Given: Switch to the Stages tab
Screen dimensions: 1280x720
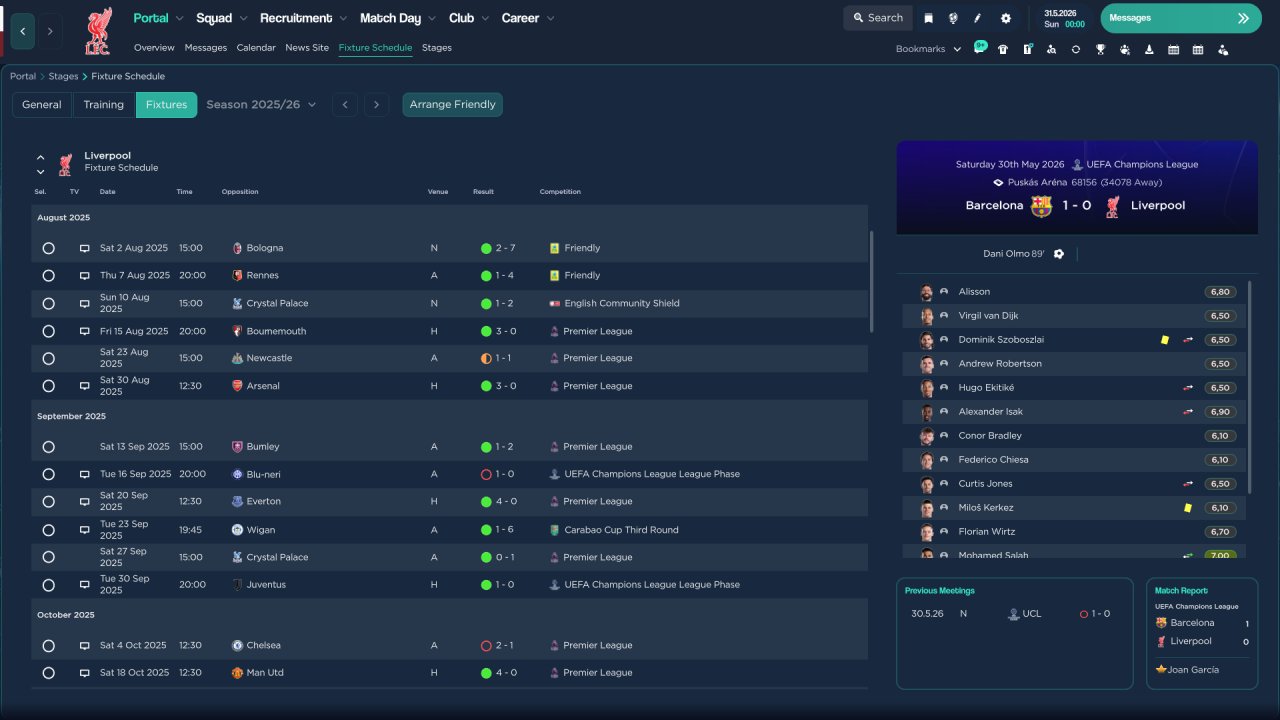Looking at the screenshot, I should pos(437,48).
